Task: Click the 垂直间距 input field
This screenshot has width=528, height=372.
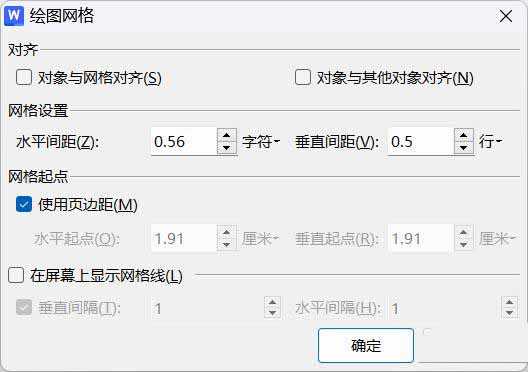Action: [x=421, y=141]
